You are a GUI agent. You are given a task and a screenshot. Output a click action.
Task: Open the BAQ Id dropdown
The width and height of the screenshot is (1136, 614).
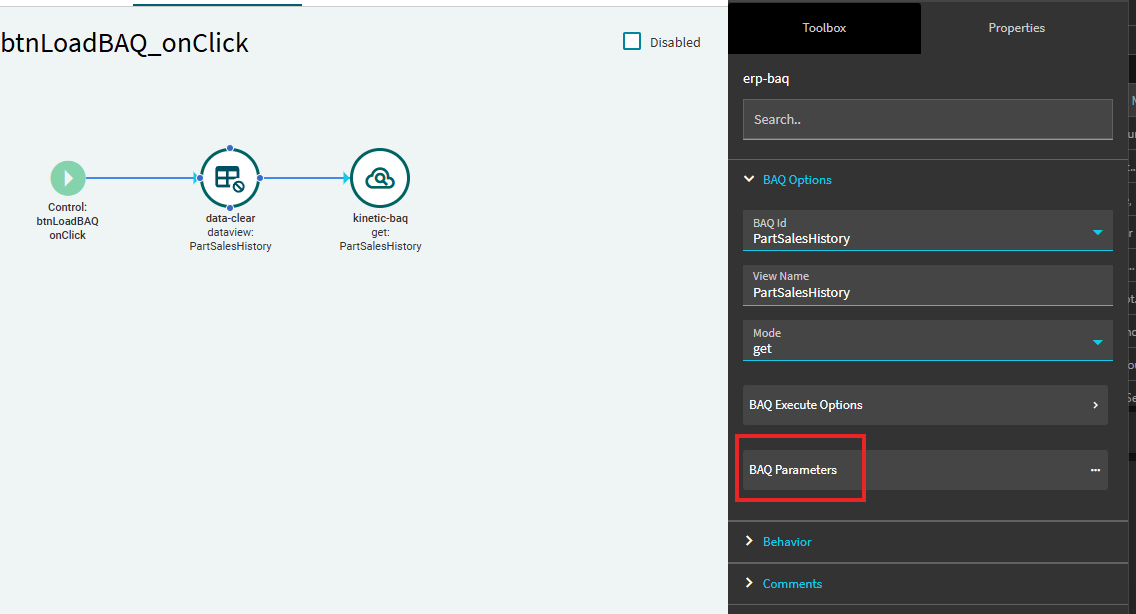pos(927,231)
